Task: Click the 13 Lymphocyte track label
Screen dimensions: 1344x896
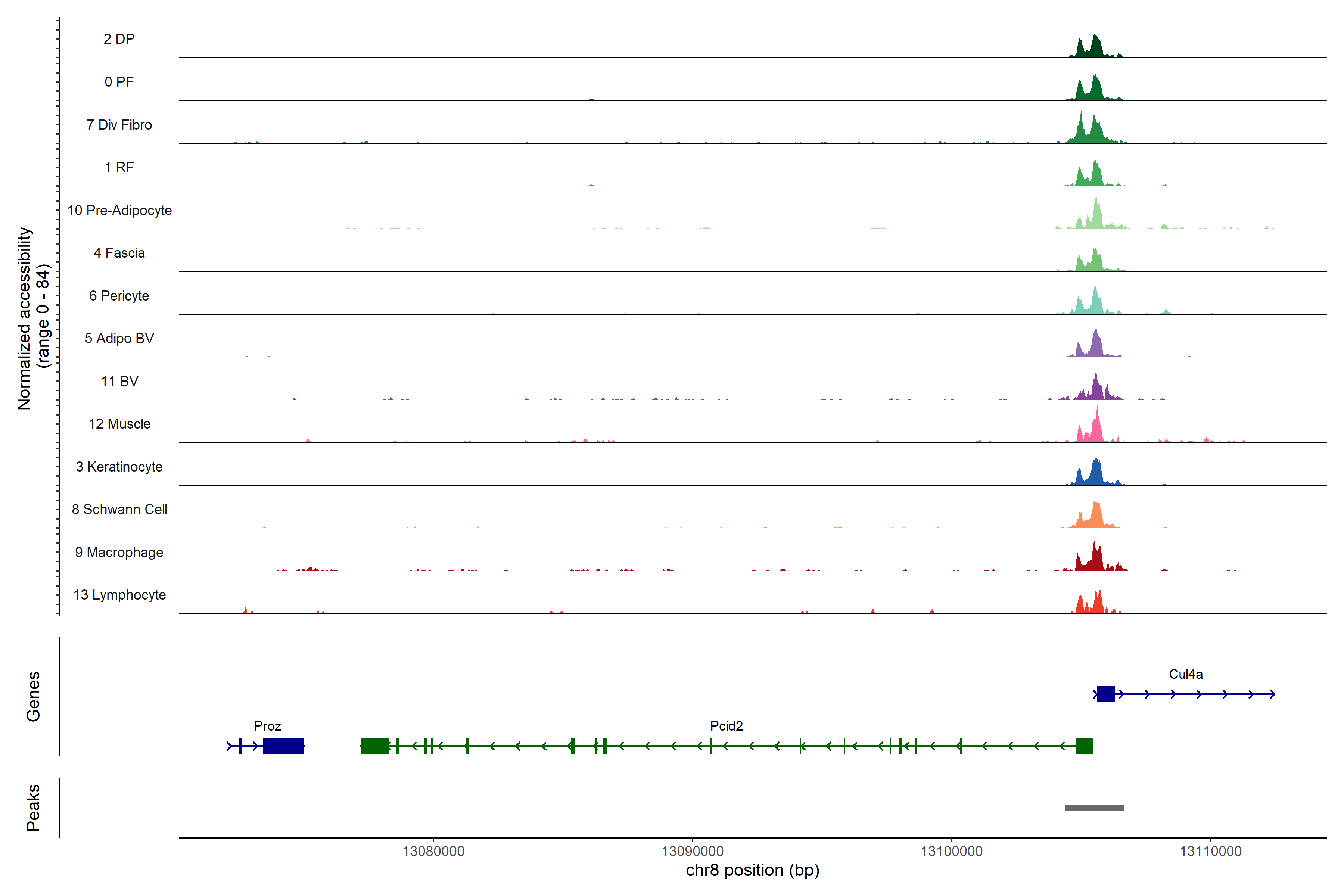Action: point(119,595)
